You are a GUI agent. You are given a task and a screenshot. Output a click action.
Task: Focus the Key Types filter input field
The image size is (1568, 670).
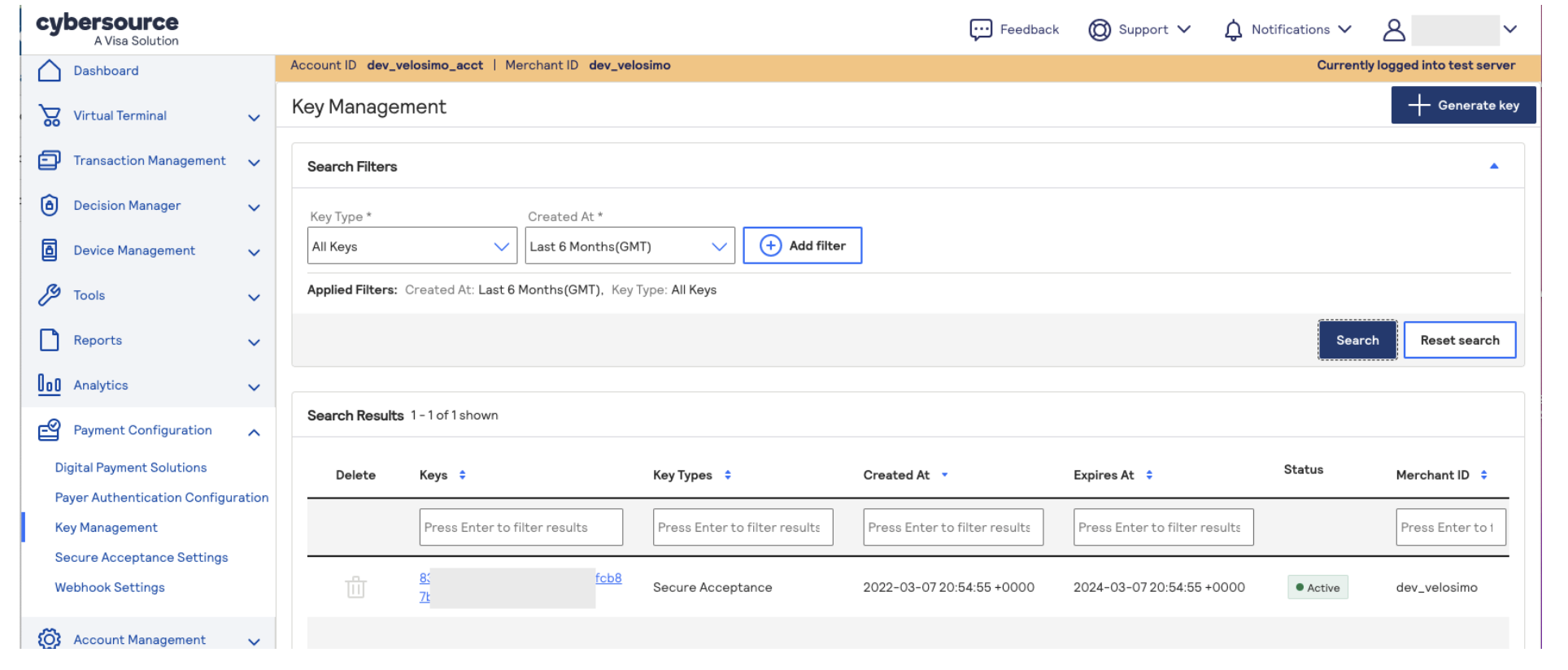(x=743, y=527)
